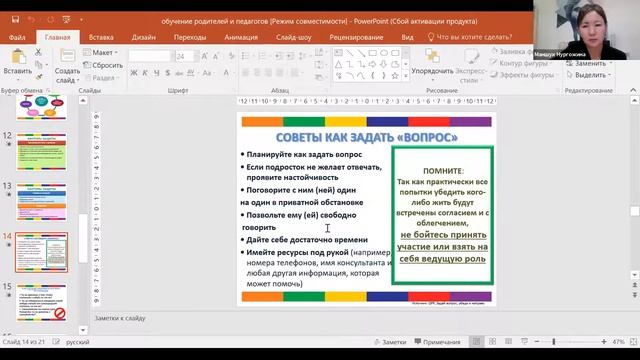
Task: Open the font size 24 dropdown
Action: click(197, 56)
